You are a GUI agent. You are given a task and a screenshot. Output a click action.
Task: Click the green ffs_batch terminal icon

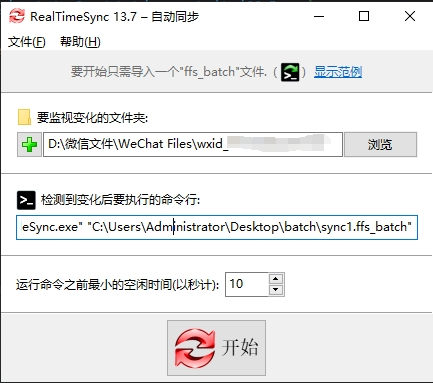[290, 72]
